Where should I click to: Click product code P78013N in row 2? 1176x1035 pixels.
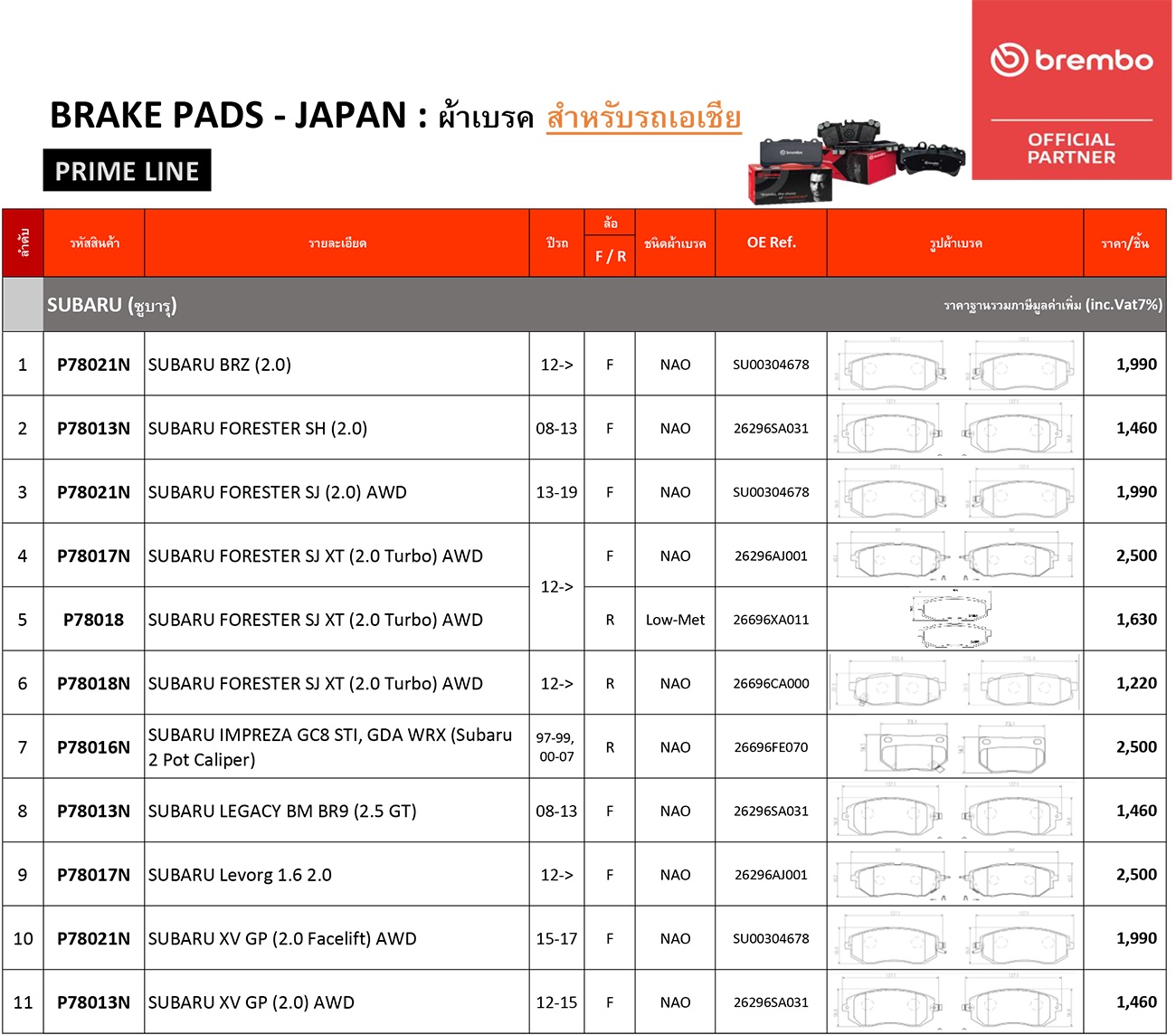click(x=93, y=428)
